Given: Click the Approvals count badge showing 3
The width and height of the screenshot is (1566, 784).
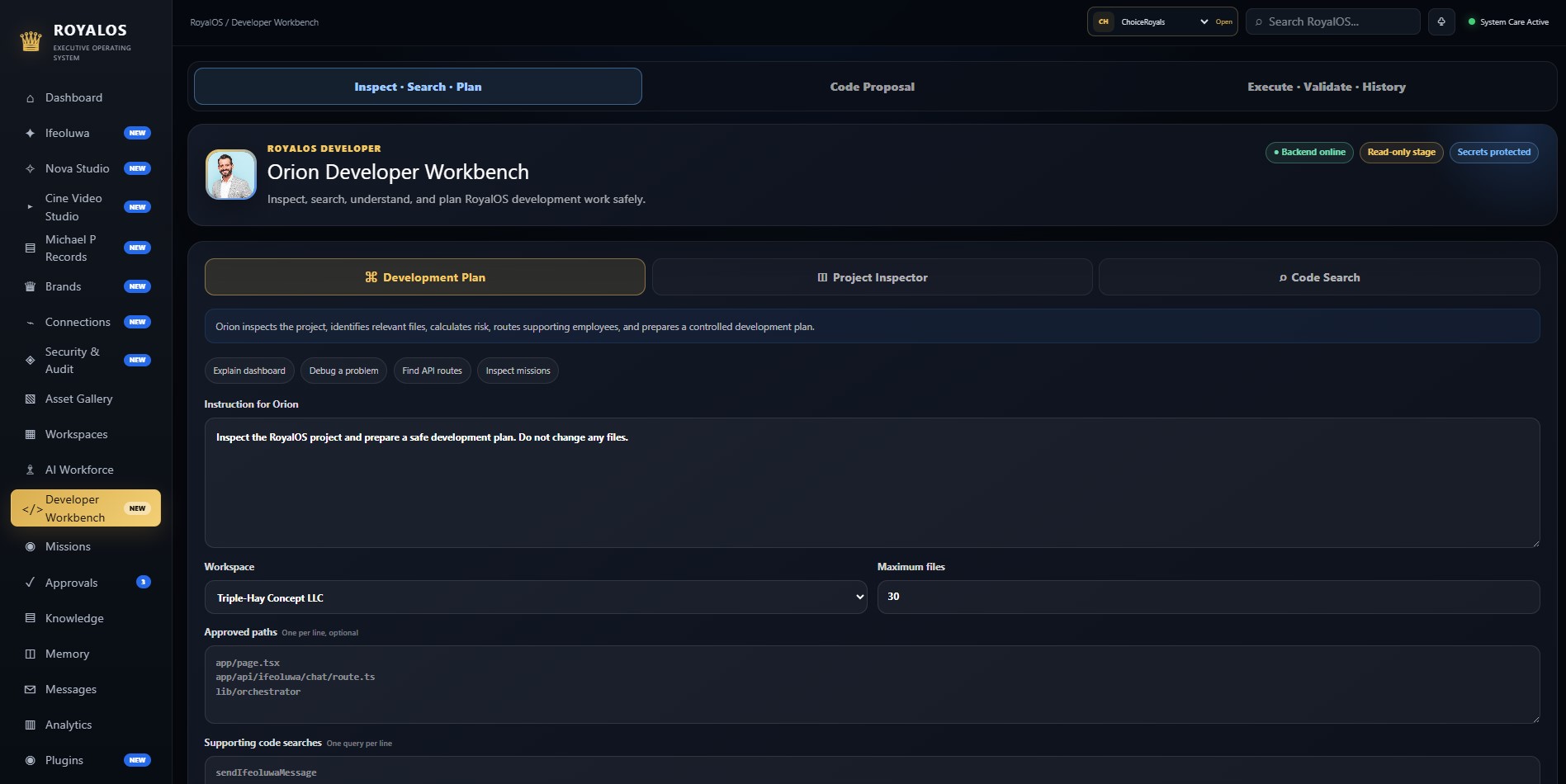Looking at the screenshot, I should (x=144, y=582).
